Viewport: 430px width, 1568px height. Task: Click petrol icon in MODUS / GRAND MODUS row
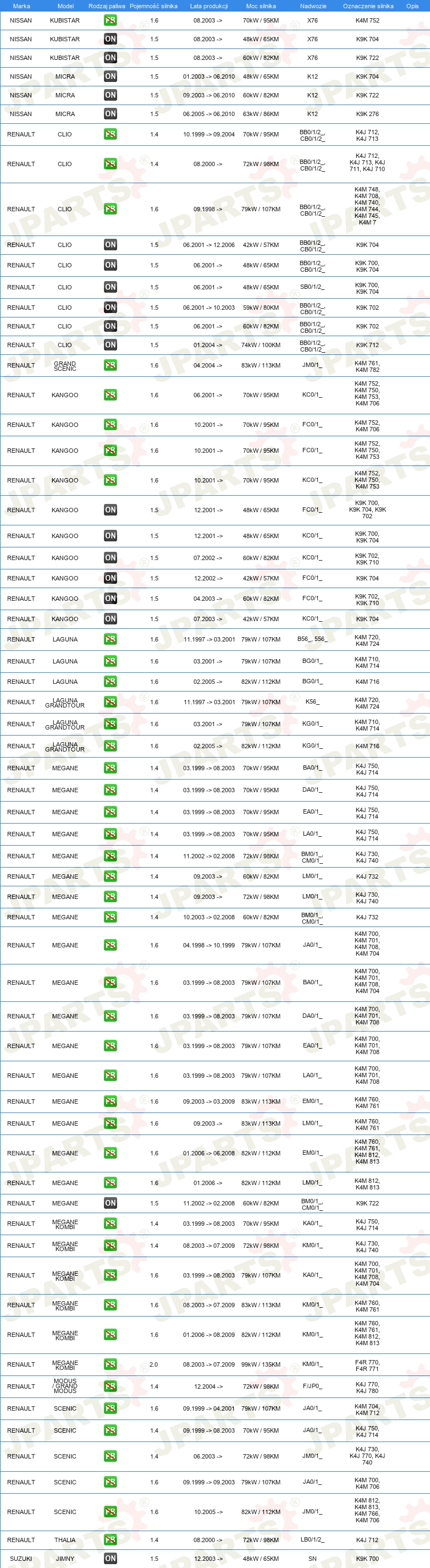click(110, 1386)
